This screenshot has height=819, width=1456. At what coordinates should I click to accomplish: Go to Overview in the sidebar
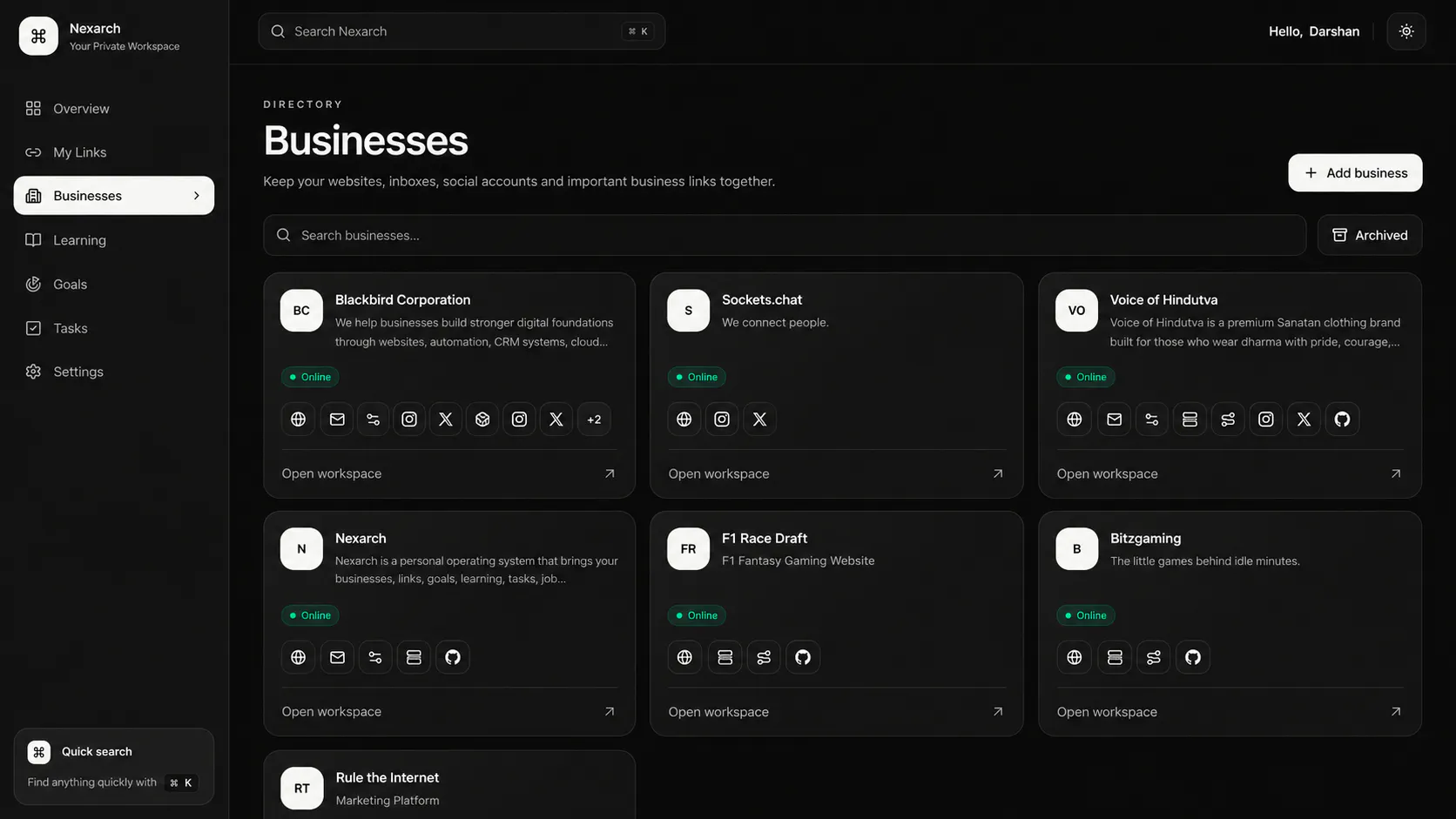coord(114,109)
